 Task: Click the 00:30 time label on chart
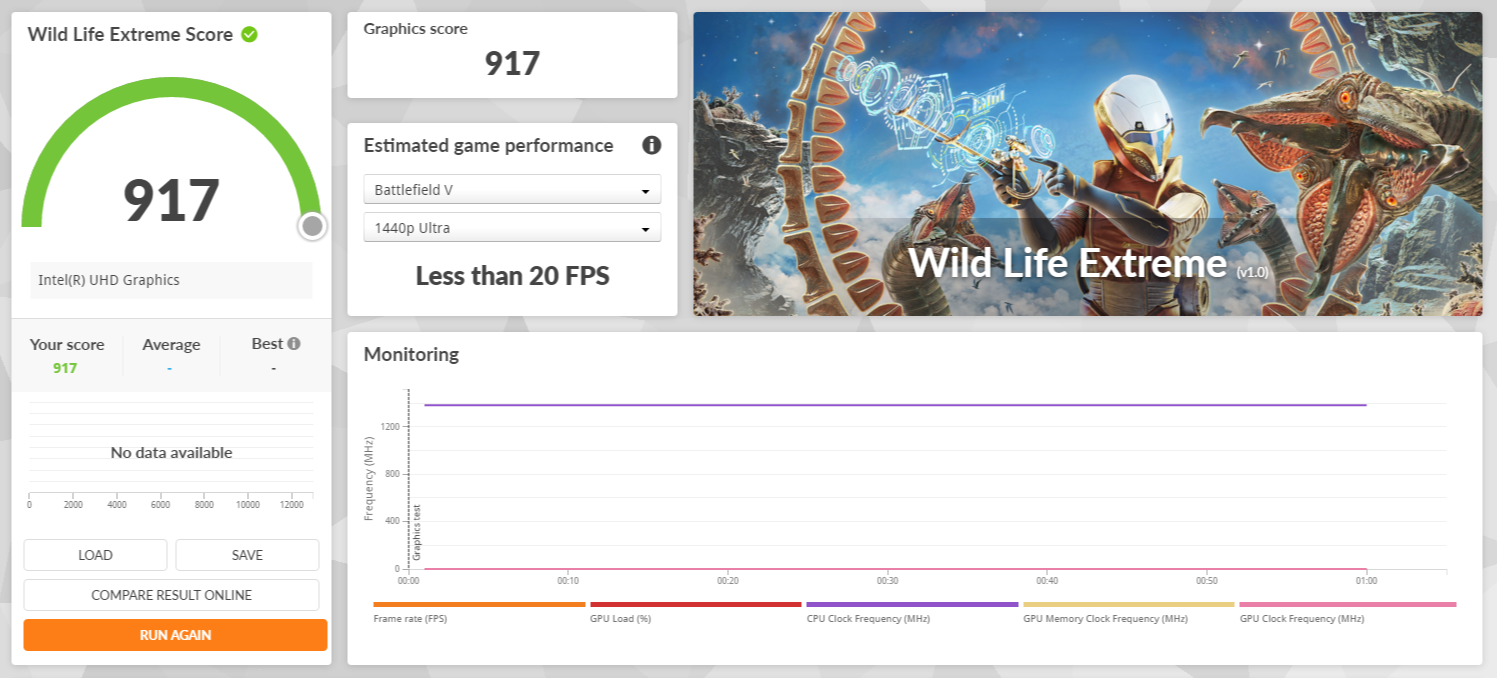coord(887,581)
